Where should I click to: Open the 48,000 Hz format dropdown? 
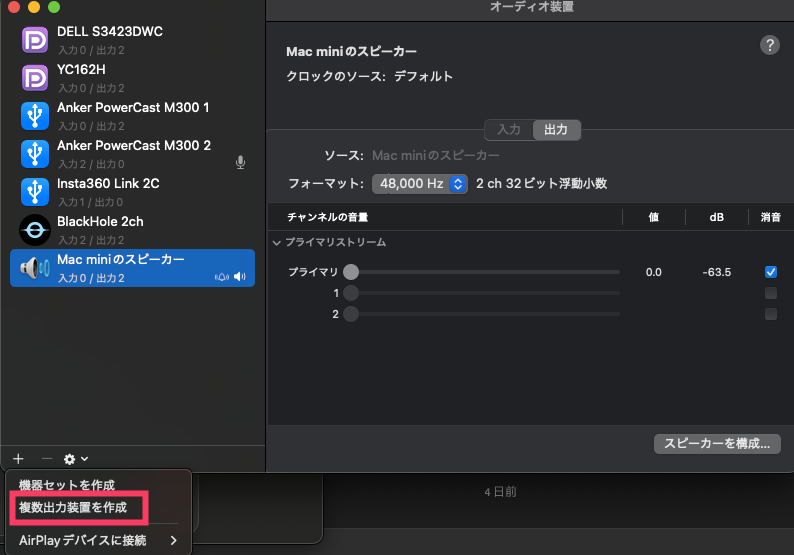[x=419, y=184]
